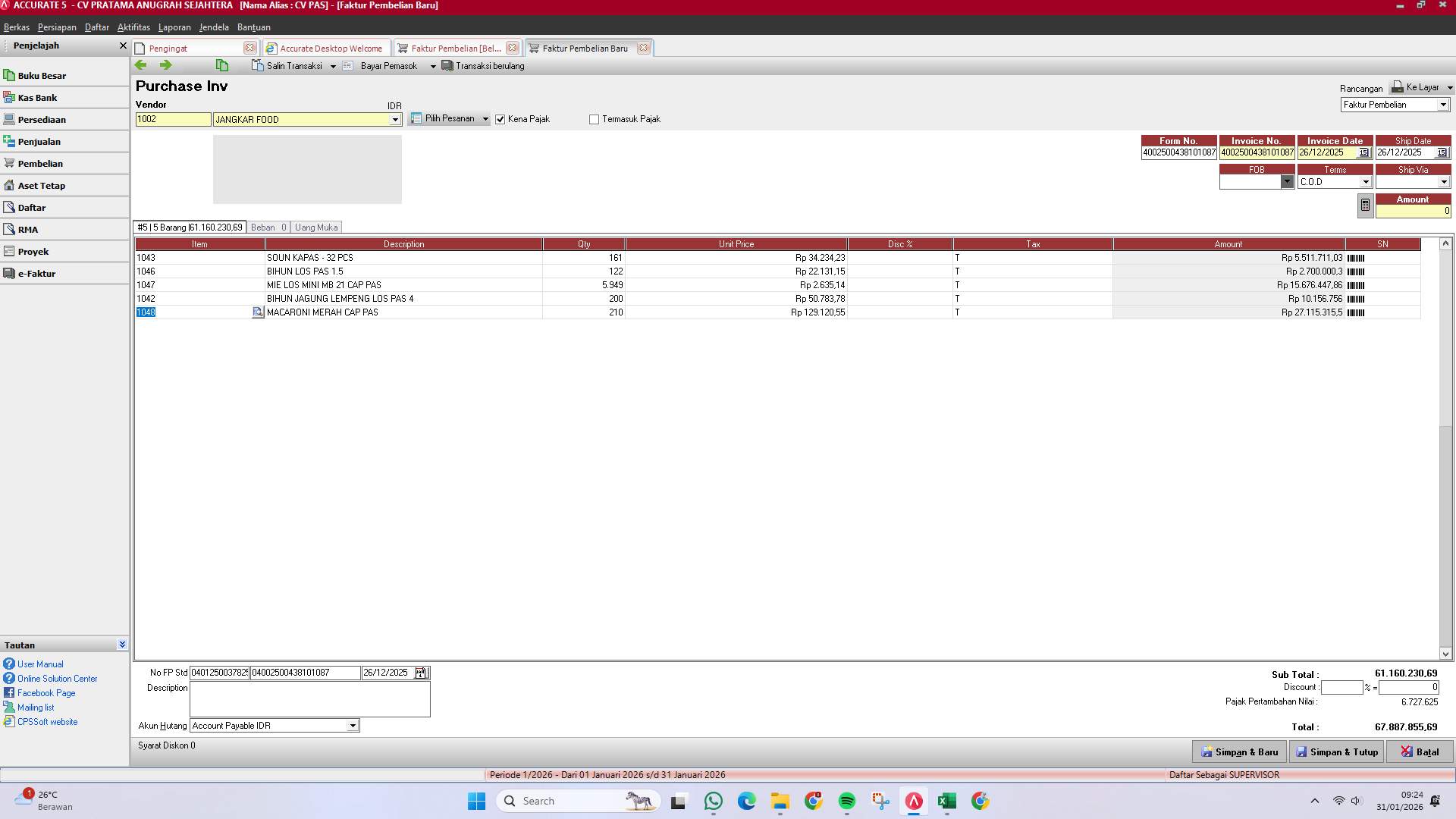The image size is (1456, 819).
Task: Uncheck the Kena Pajak checkbox
Action: point(500,119)
